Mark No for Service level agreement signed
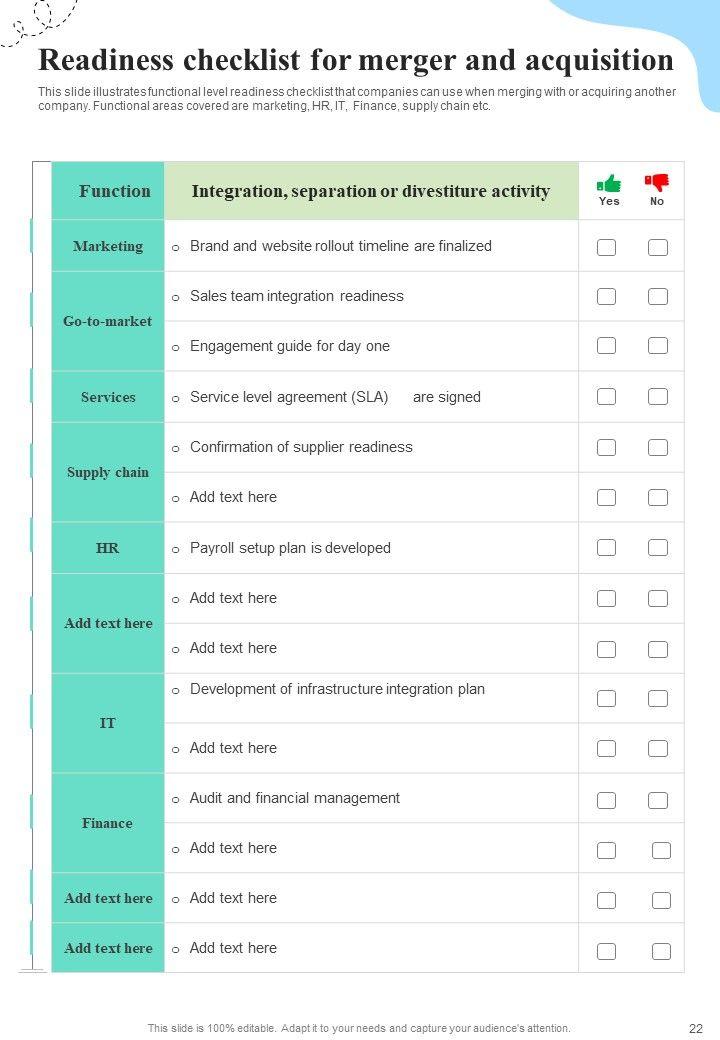The width and height of the screenshot is (720, 1040). [658, 397]
